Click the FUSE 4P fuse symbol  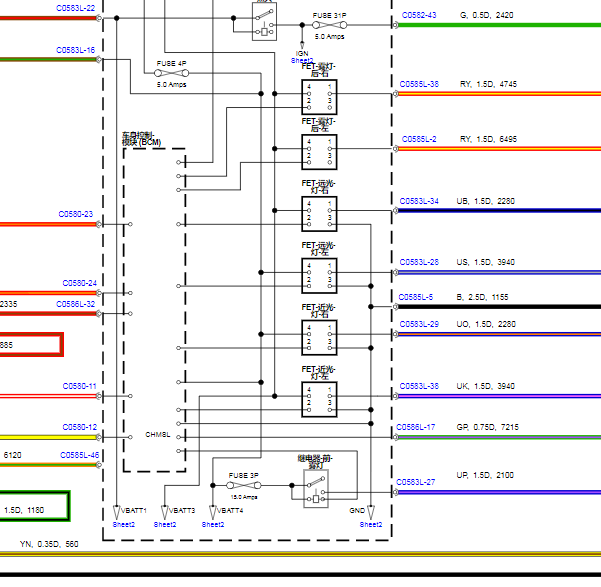tap(171, 73)
